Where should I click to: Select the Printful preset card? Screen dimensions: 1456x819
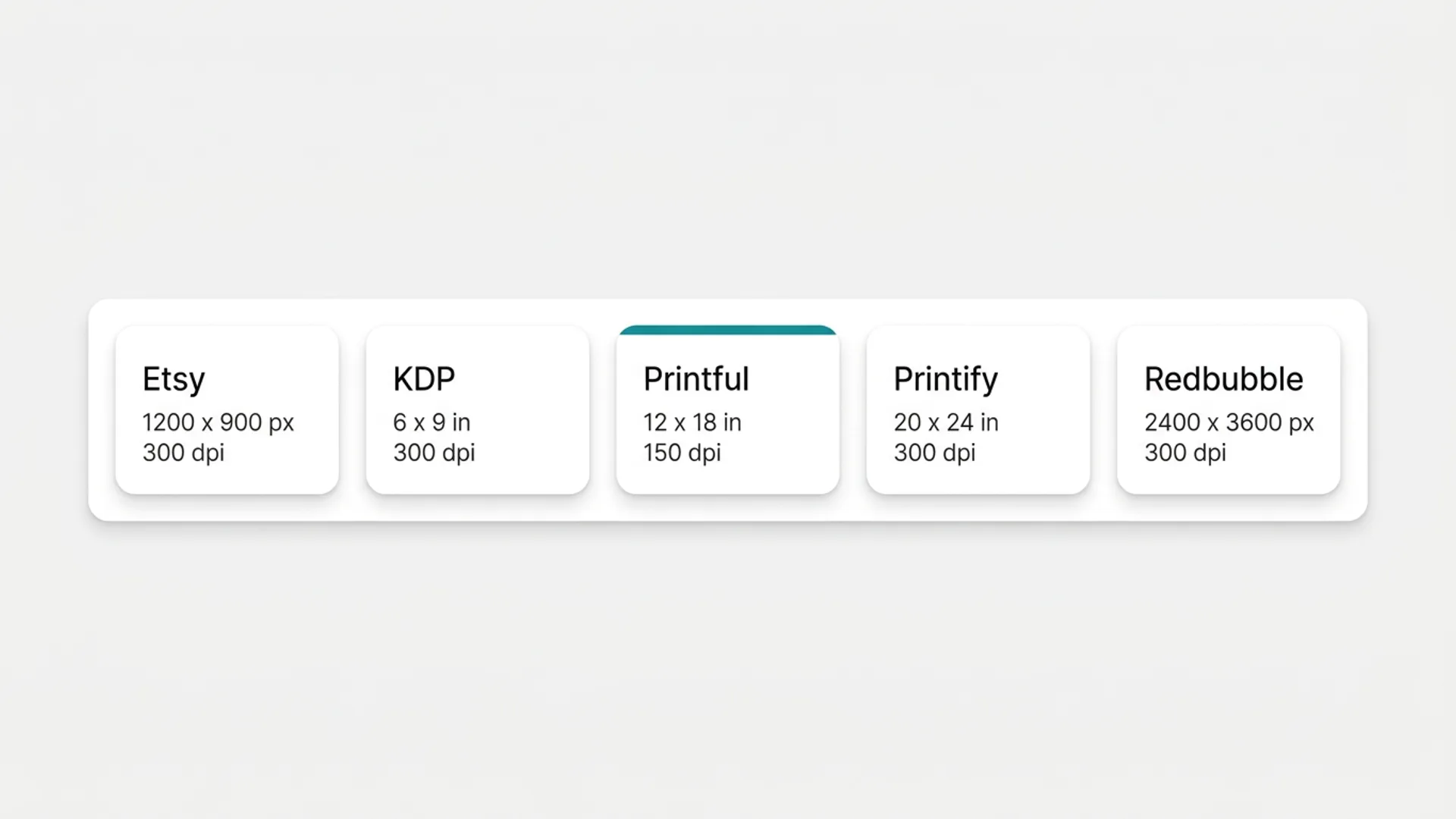[728, 410]
